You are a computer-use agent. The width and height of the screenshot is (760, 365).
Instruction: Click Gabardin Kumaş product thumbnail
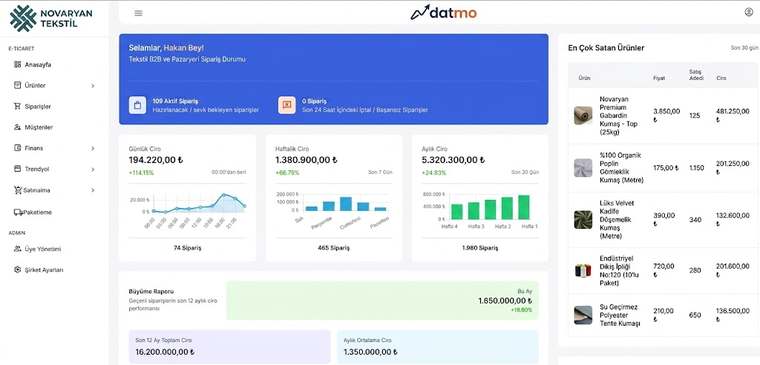click(583, 115)
